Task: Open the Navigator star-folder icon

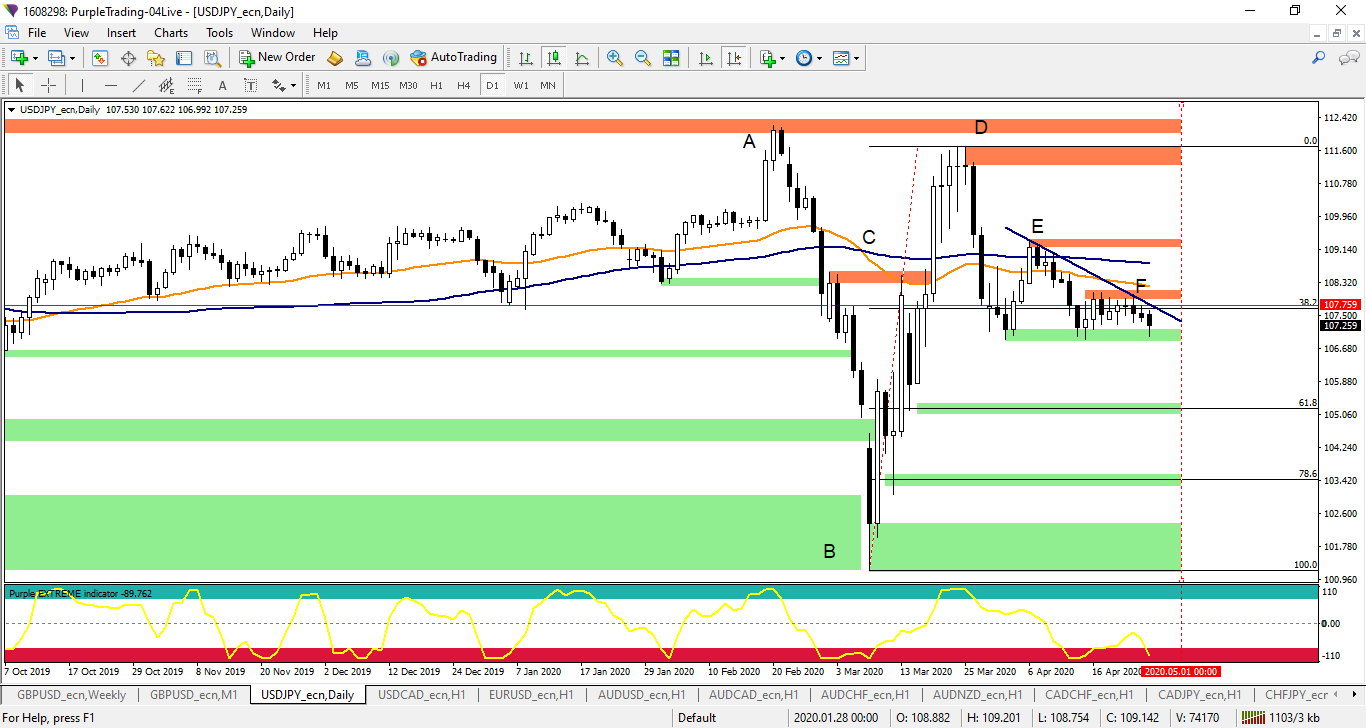Action: click(155, 58)
